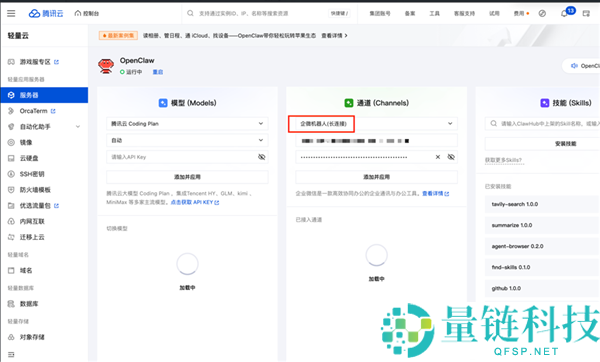Click the 域名 sidebar icon
The image size is (600, 362).
(x=11, y=271)
